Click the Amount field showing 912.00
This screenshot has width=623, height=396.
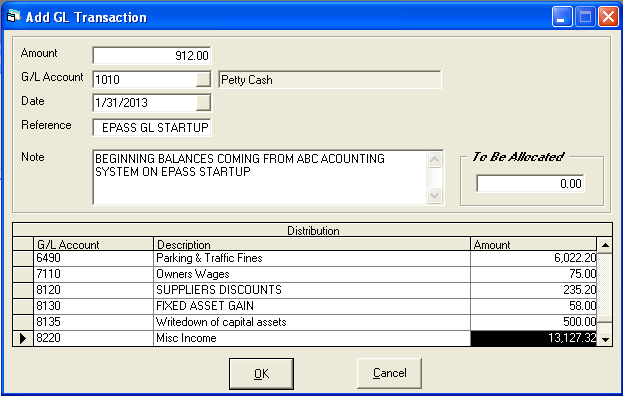click(152, 55)
